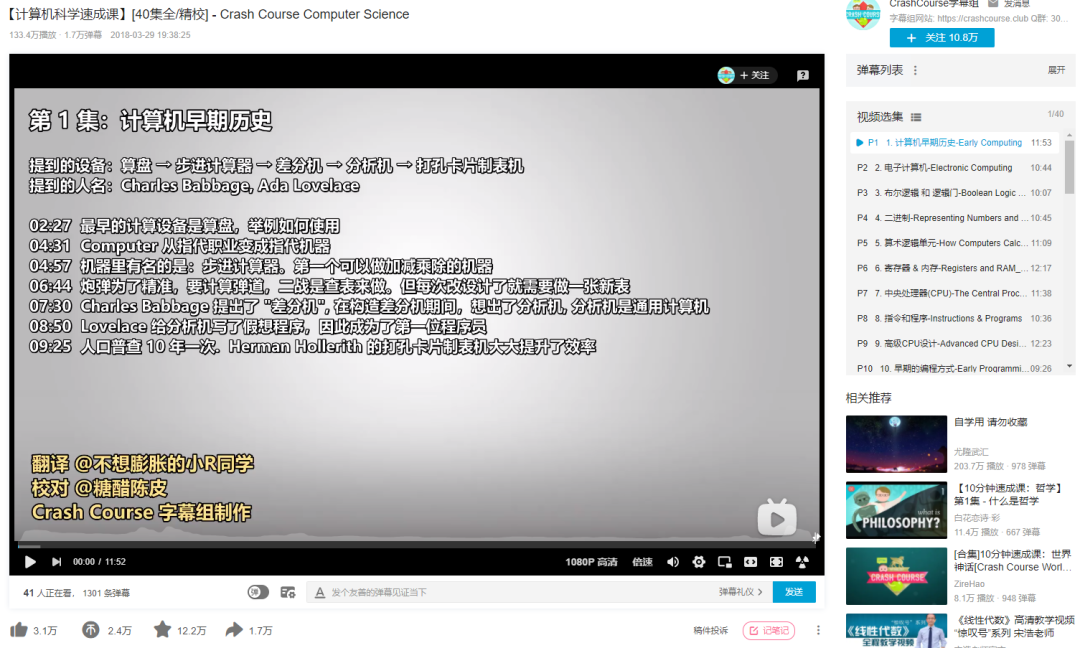Image resolution: width=1080 pixels, height=648 pixels.
Task: Open feedback question icon in player top
Action: [x=802, y=76]
